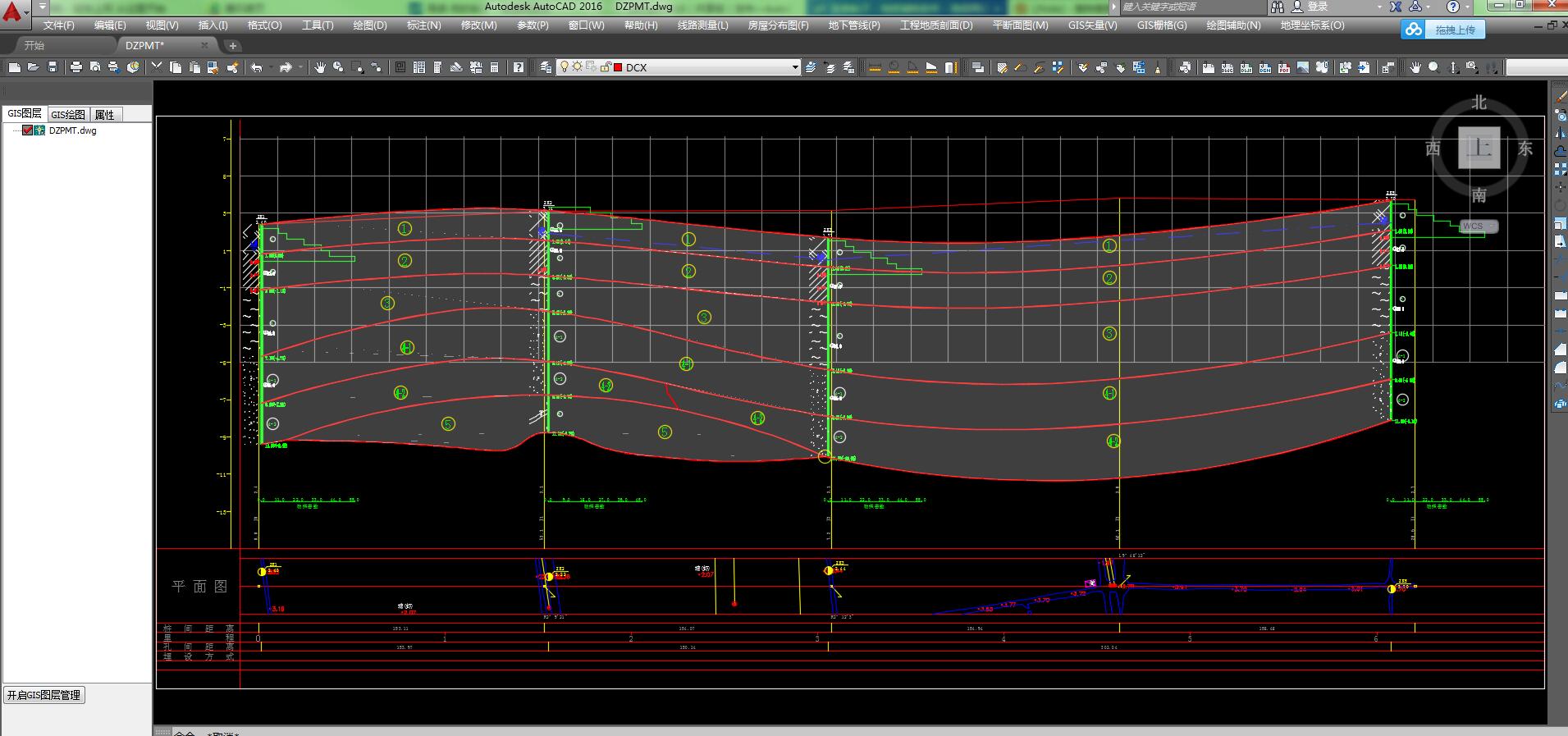Click the Layer Previous icon
This screenshot has width=1568, height=736.
click(829, 67)
